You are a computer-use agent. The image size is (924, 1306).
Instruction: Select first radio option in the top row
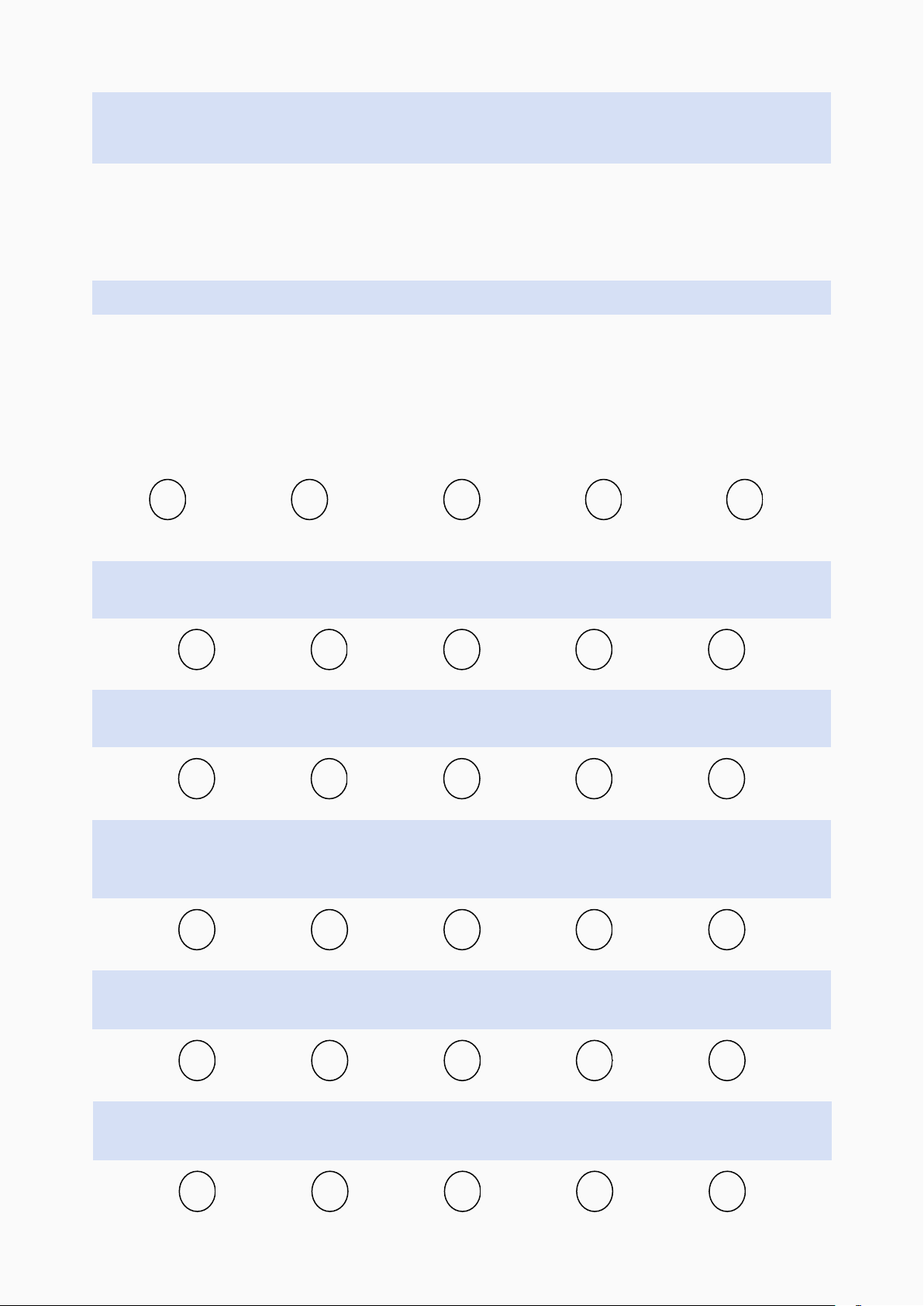pyautogui.click(x=167, y=499)
